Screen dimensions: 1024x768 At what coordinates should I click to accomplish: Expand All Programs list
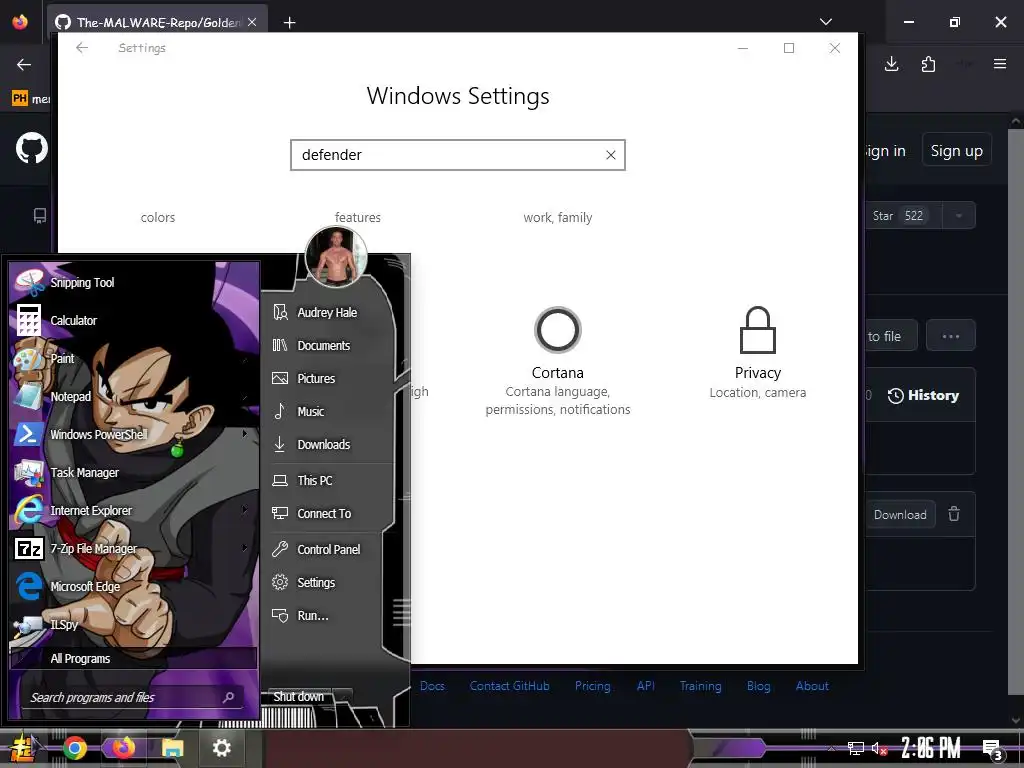tap(133, 658)
